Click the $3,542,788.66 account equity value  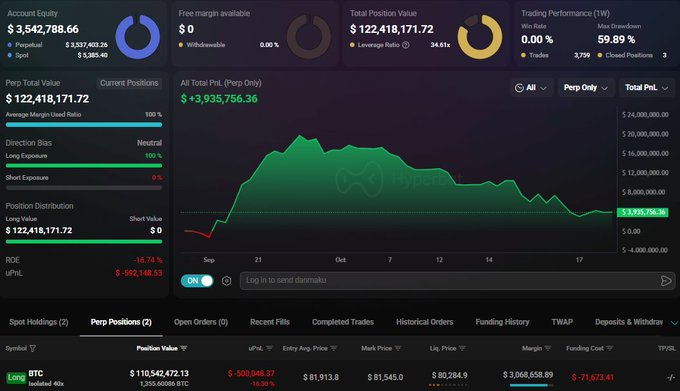43,29
